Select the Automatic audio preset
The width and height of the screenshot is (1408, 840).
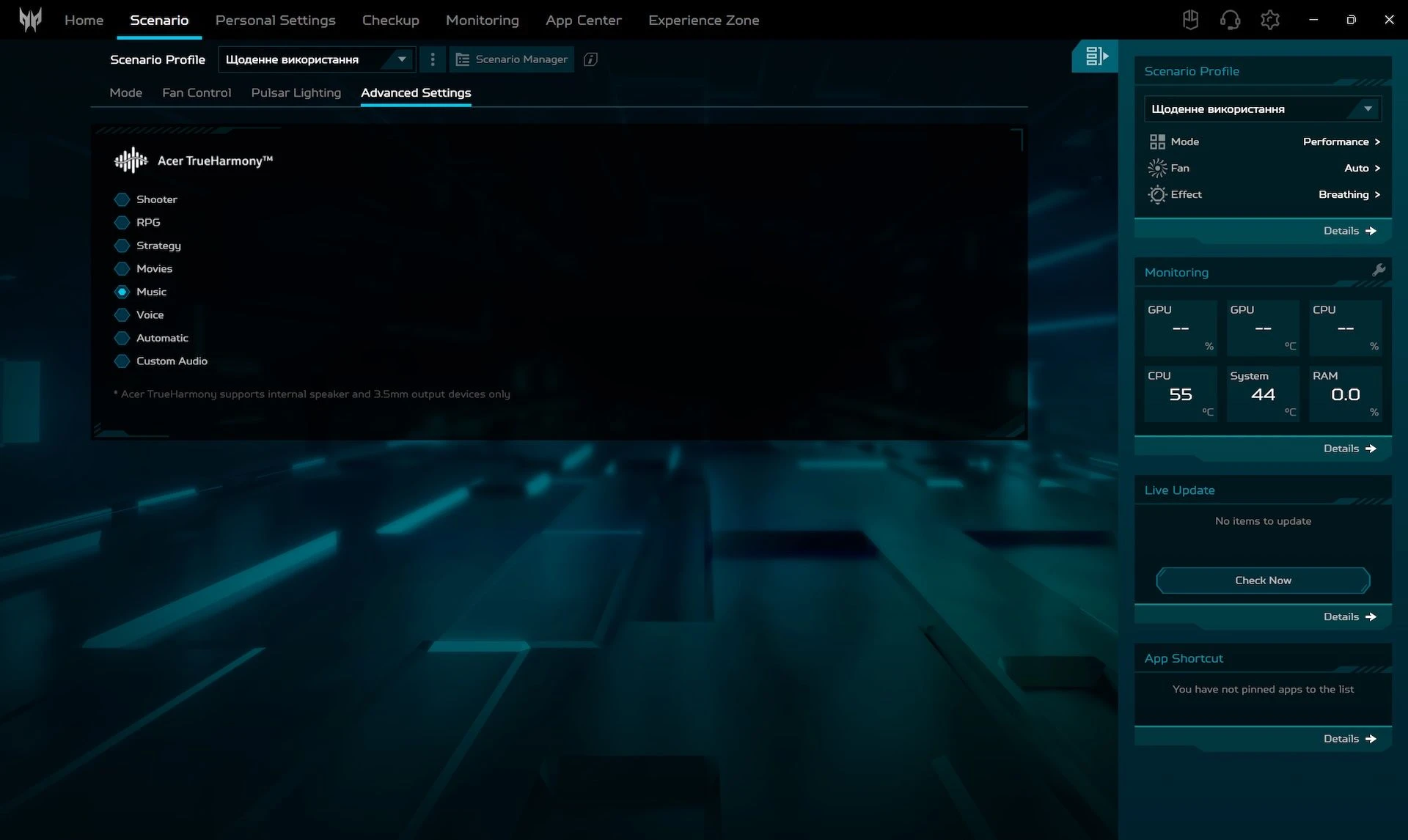(152, 338)
